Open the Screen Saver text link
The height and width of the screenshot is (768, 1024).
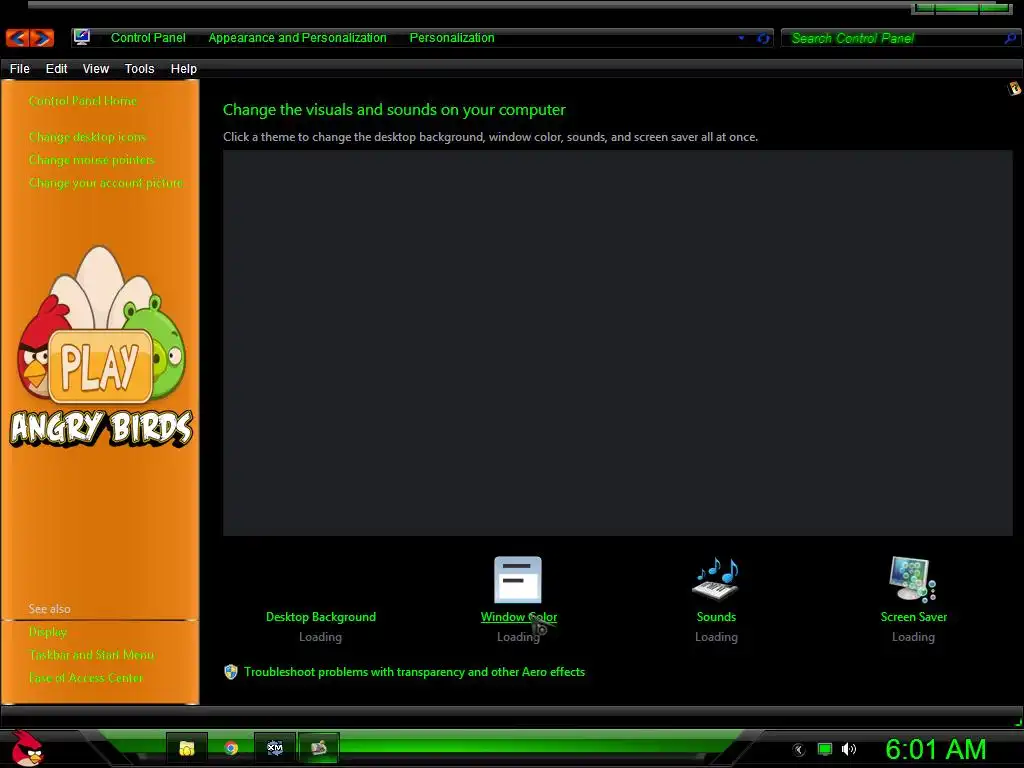point(913,617)
